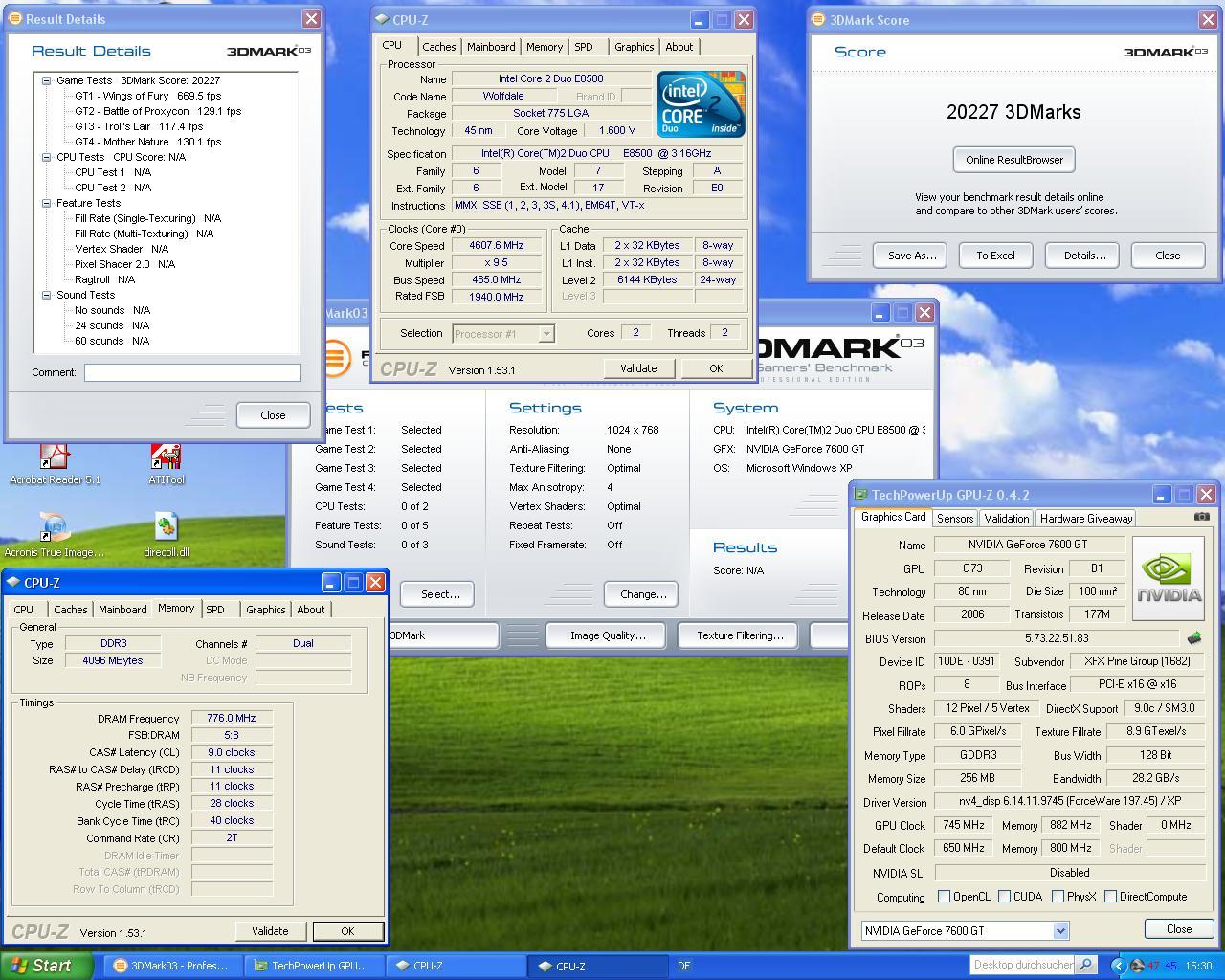Click OK in the bottom CPU-Z Memory window

click(x=347, y=931)
